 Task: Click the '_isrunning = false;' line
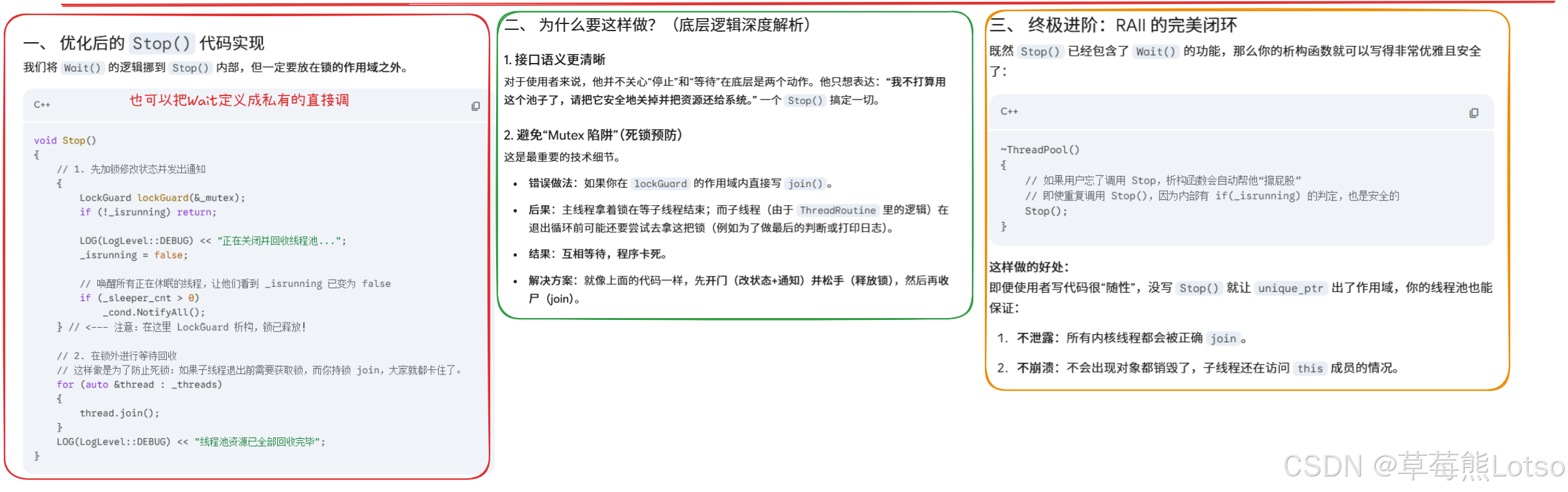(x=134, y=255)
